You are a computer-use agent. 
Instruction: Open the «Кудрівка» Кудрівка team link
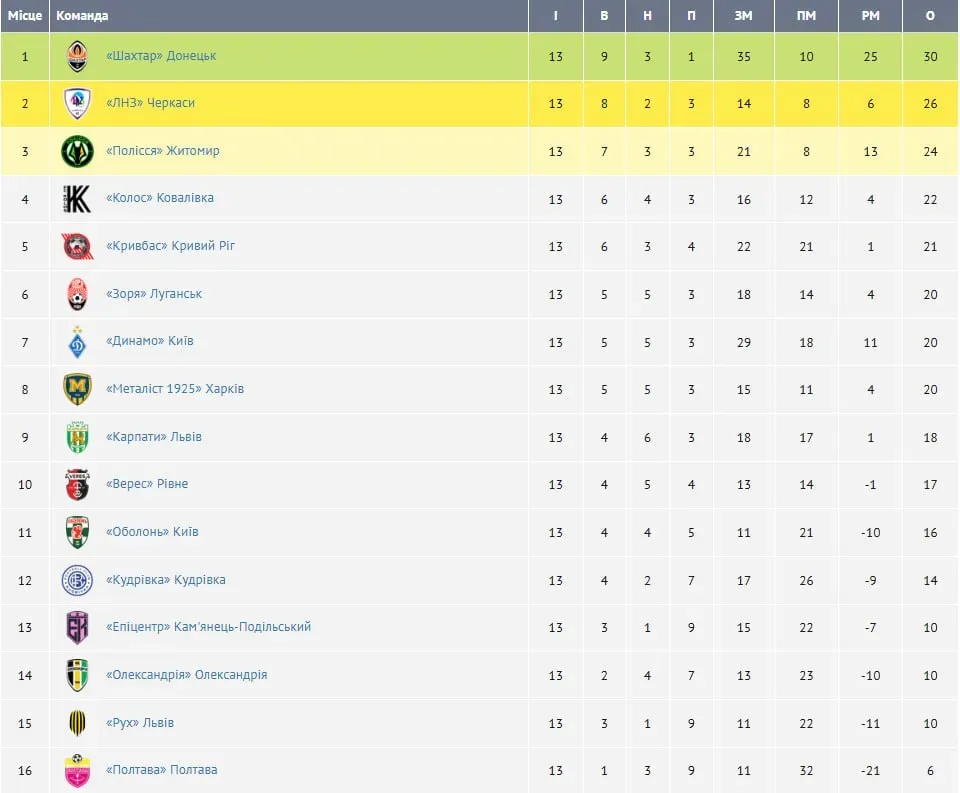165,580
